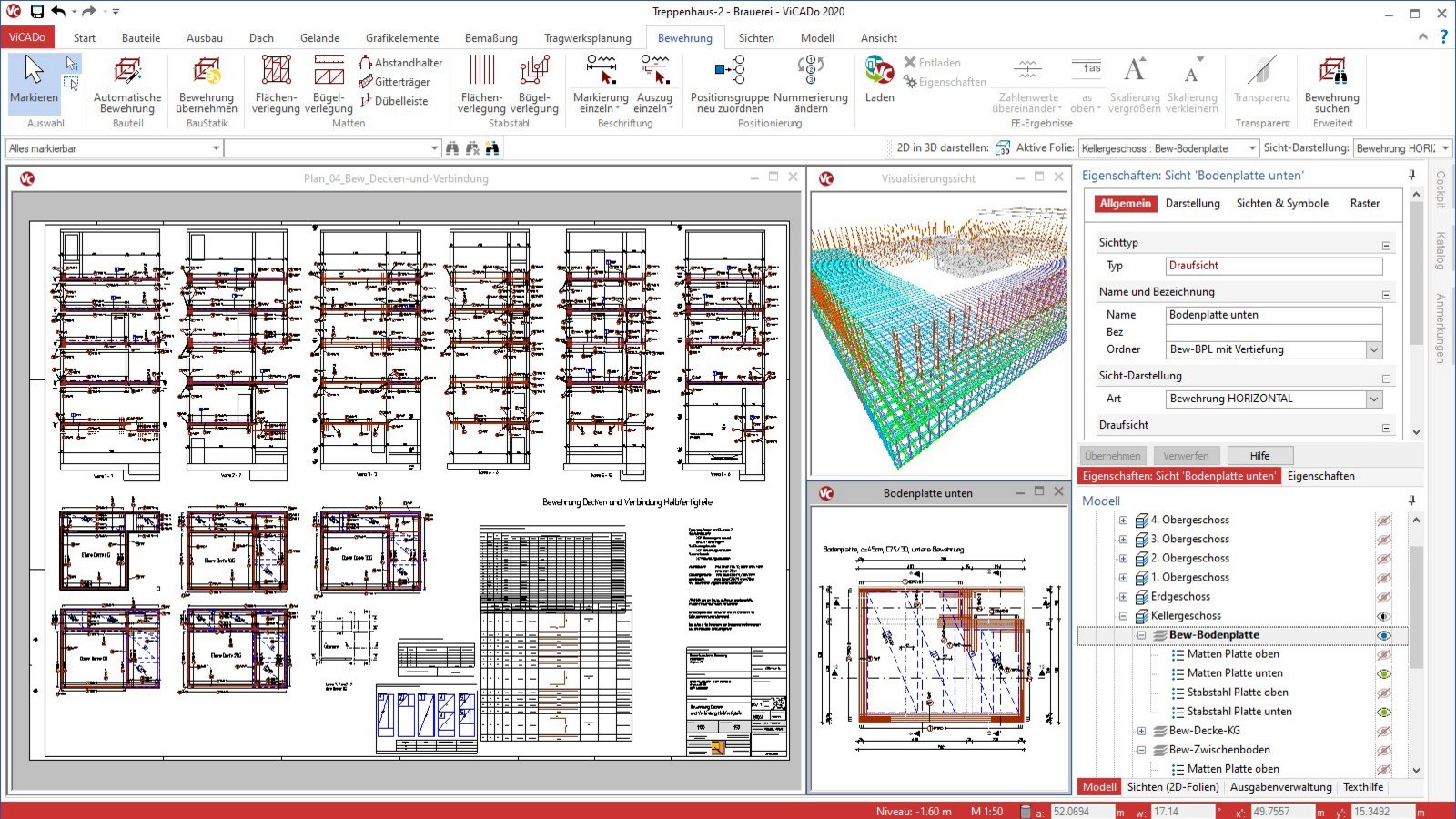Expand the 4. Obergeschoss tree node
This screenshot has height=819, width=1456.
(1123, 521)
